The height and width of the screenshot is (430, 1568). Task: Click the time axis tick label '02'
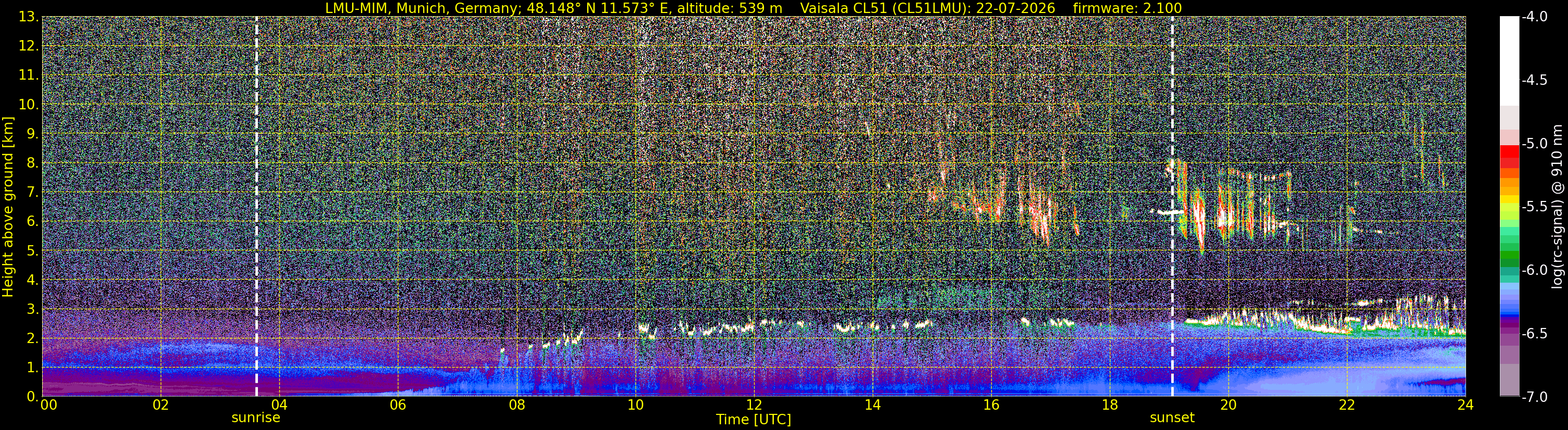click(160, 405)
